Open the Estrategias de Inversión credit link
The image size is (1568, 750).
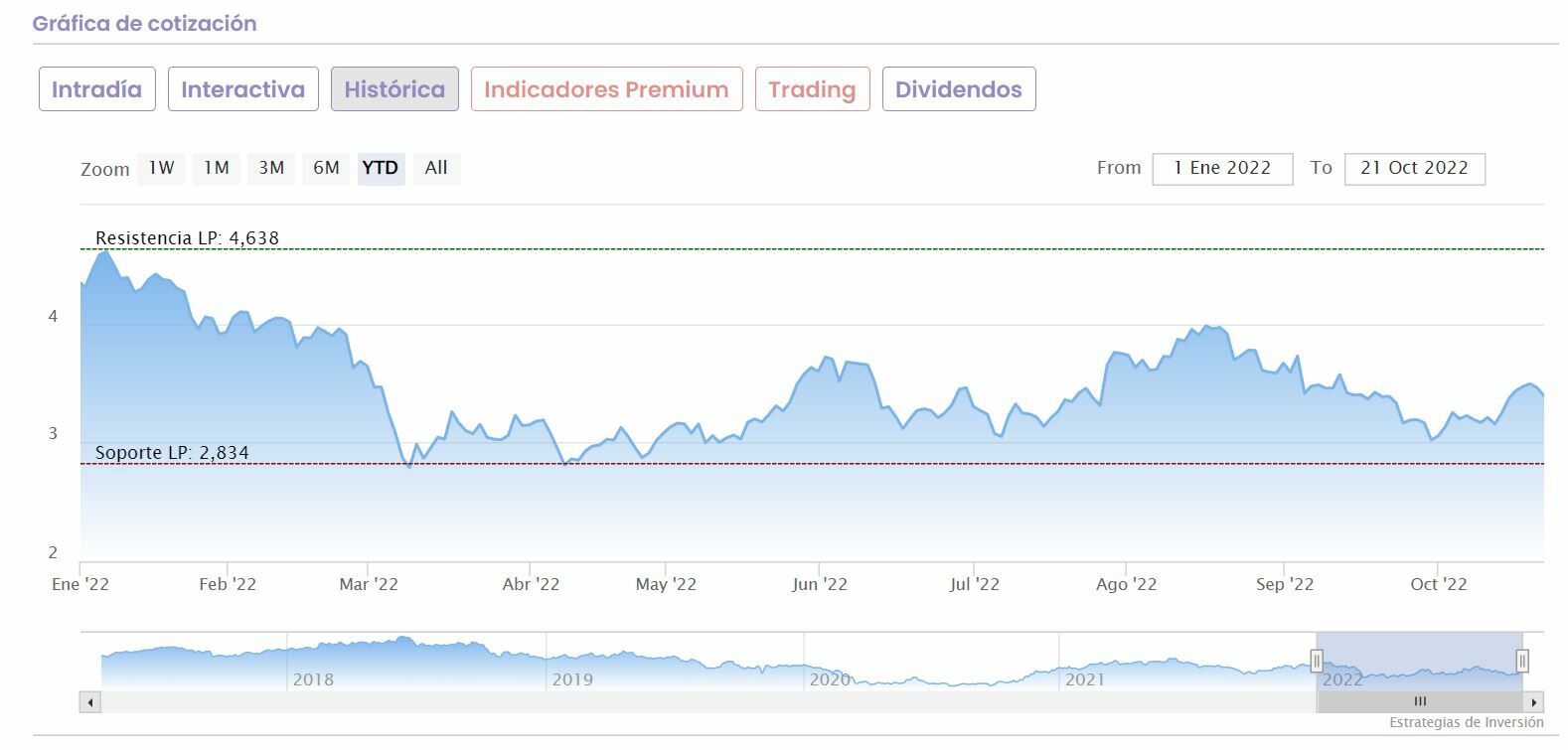pos(1466,722)
